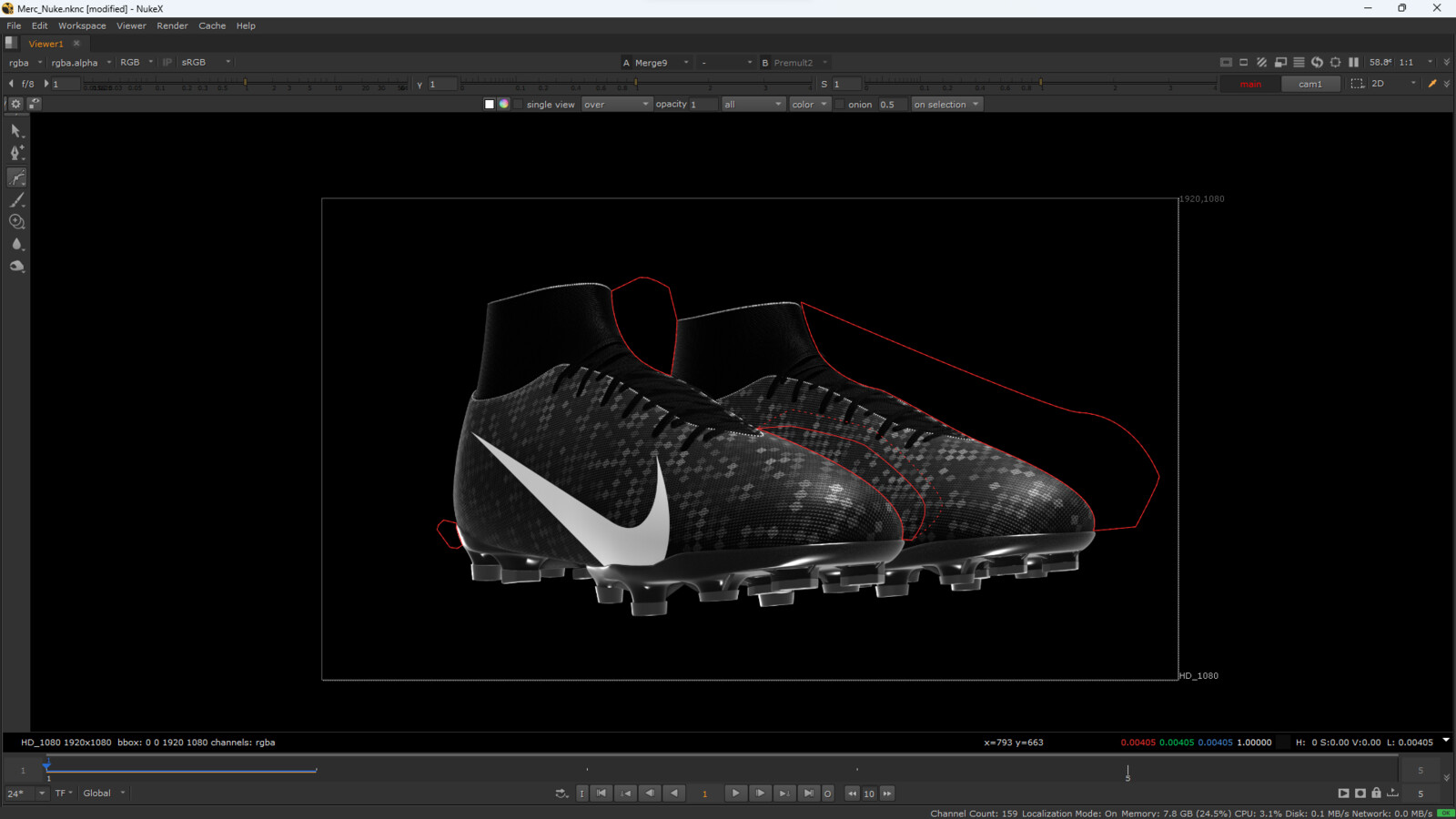1456x819 pixels.
Task: Jump to last frame button
Action: tap(809, 794)
